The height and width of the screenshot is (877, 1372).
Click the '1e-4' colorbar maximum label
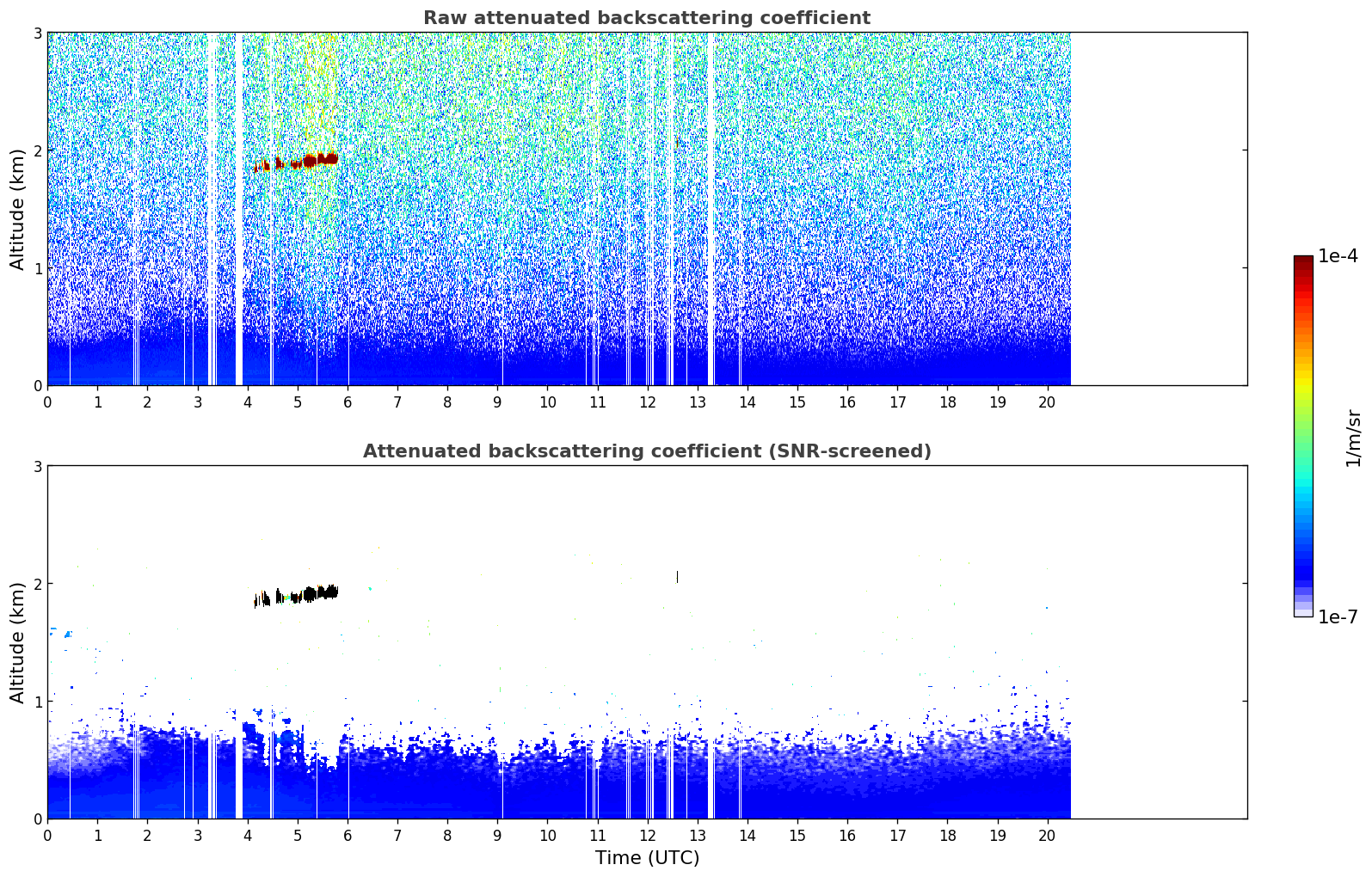coord(1338,256)
